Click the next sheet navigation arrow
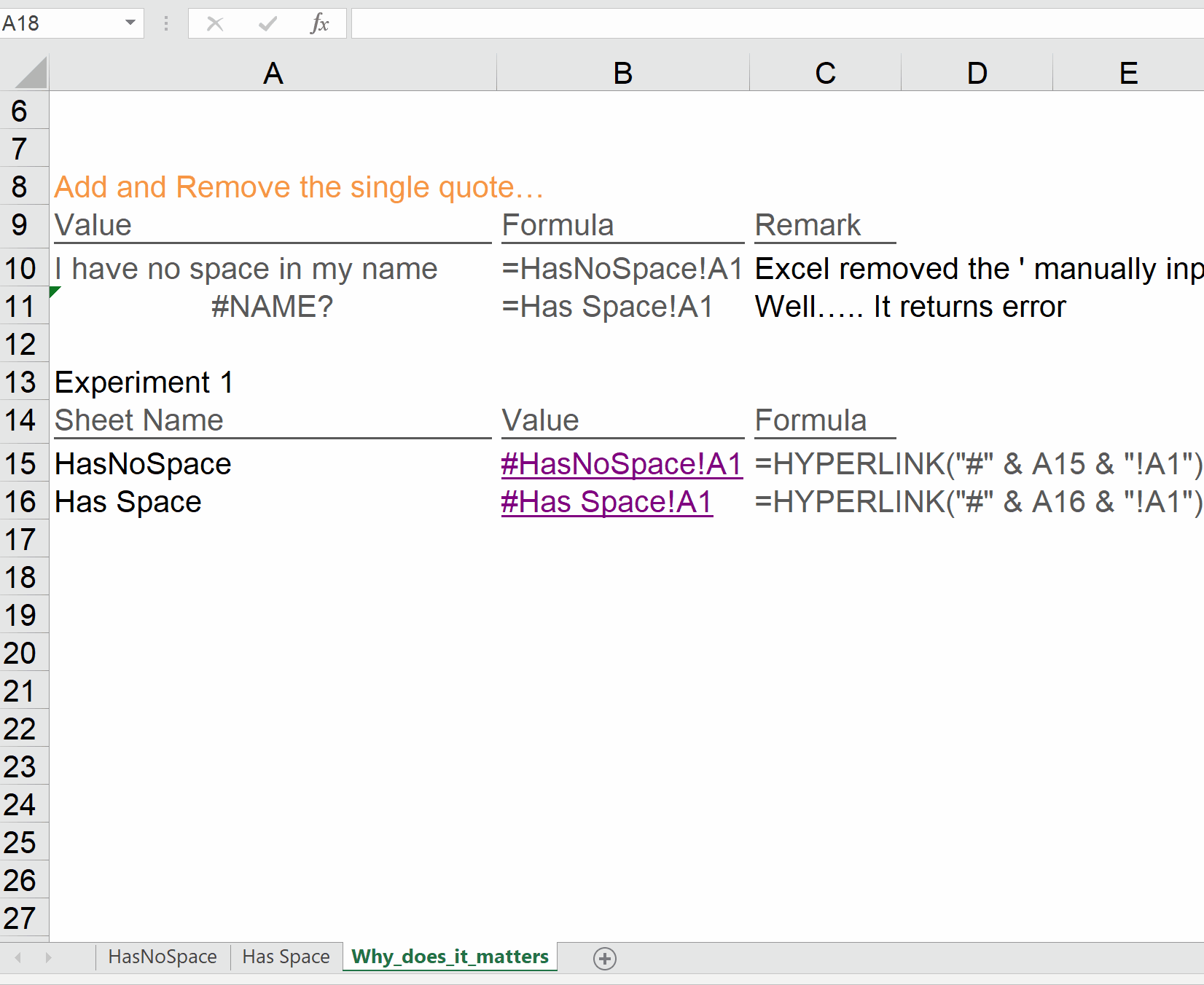This screenshot has height=985, width=1204. [x=48, y=958]
